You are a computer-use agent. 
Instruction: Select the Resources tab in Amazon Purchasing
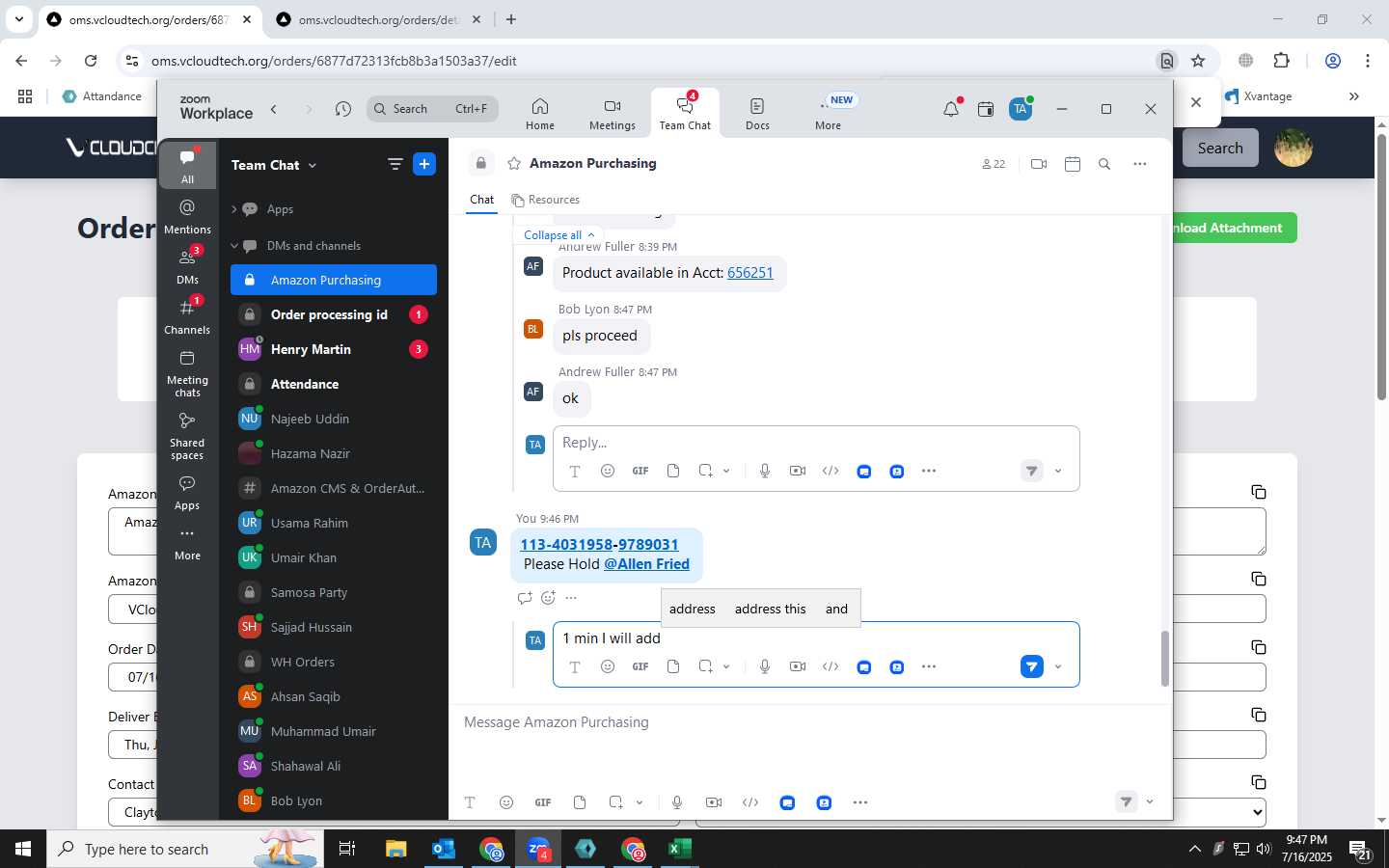coord(546,200)
